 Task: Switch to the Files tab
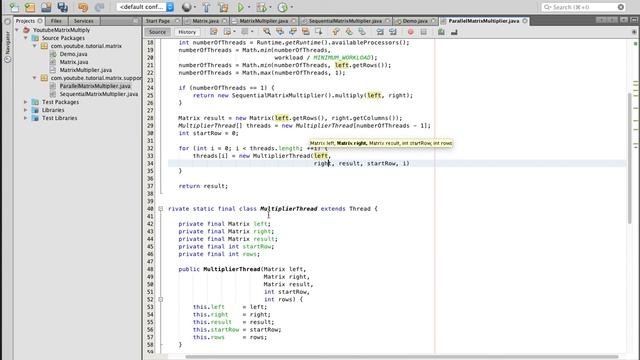(56, 21)
